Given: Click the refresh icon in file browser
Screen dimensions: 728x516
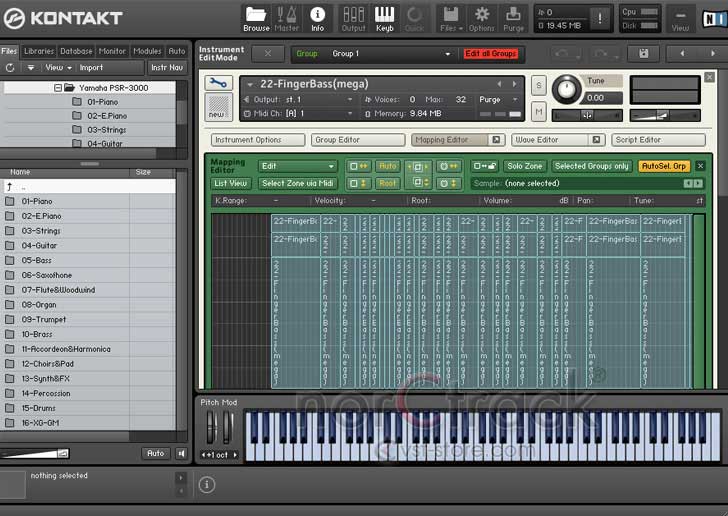Looking at the screenshot, I should pyautogui.click(x=10, y=68).
